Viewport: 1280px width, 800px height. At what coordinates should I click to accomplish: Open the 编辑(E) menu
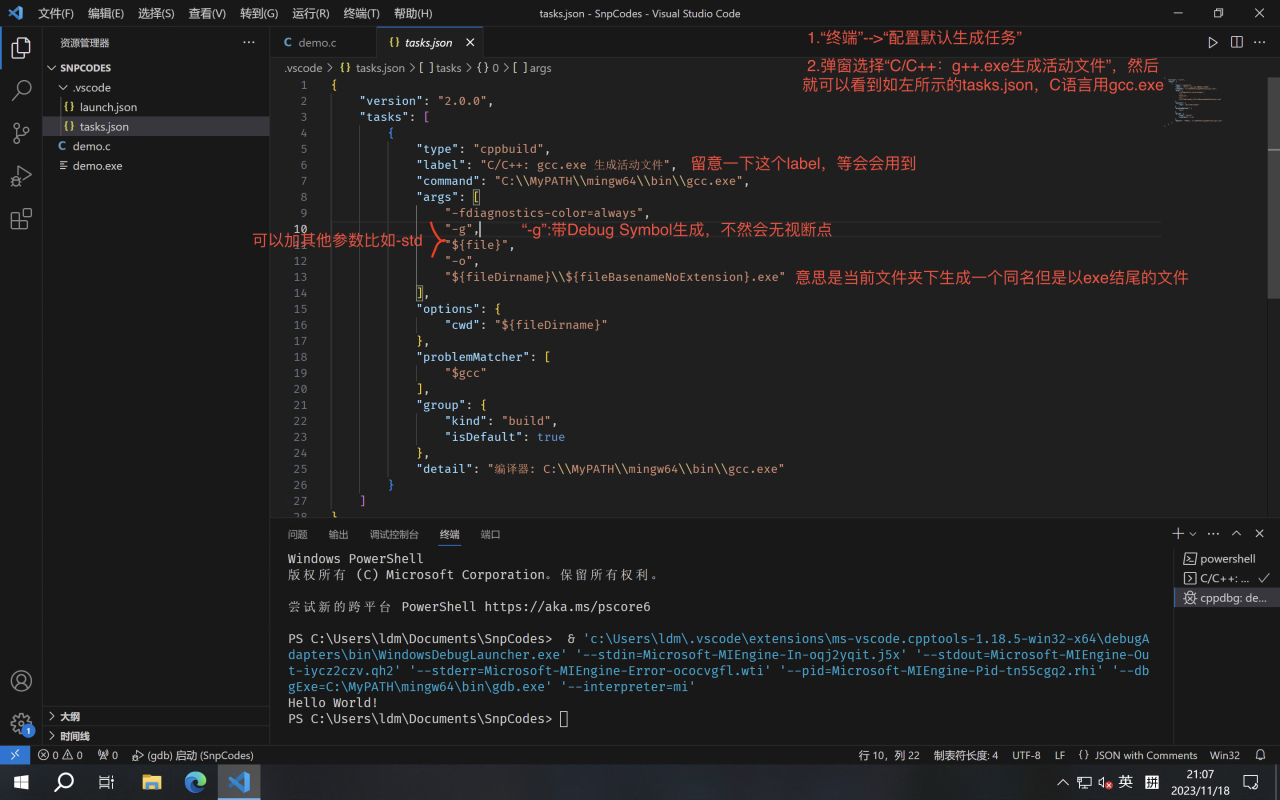[106, 14]
